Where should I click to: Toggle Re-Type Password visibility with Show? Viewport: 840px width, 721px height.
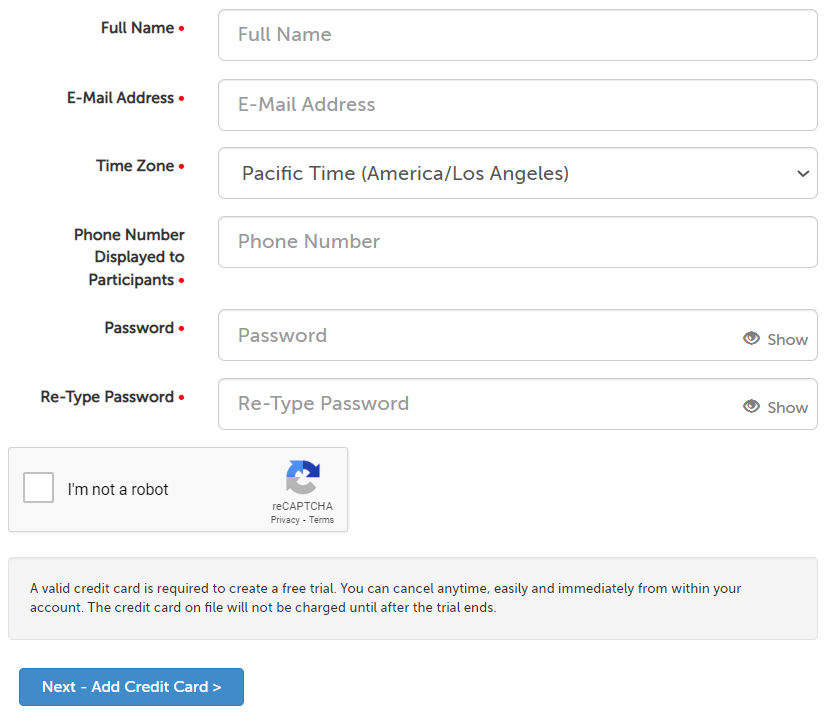(786, 407)
